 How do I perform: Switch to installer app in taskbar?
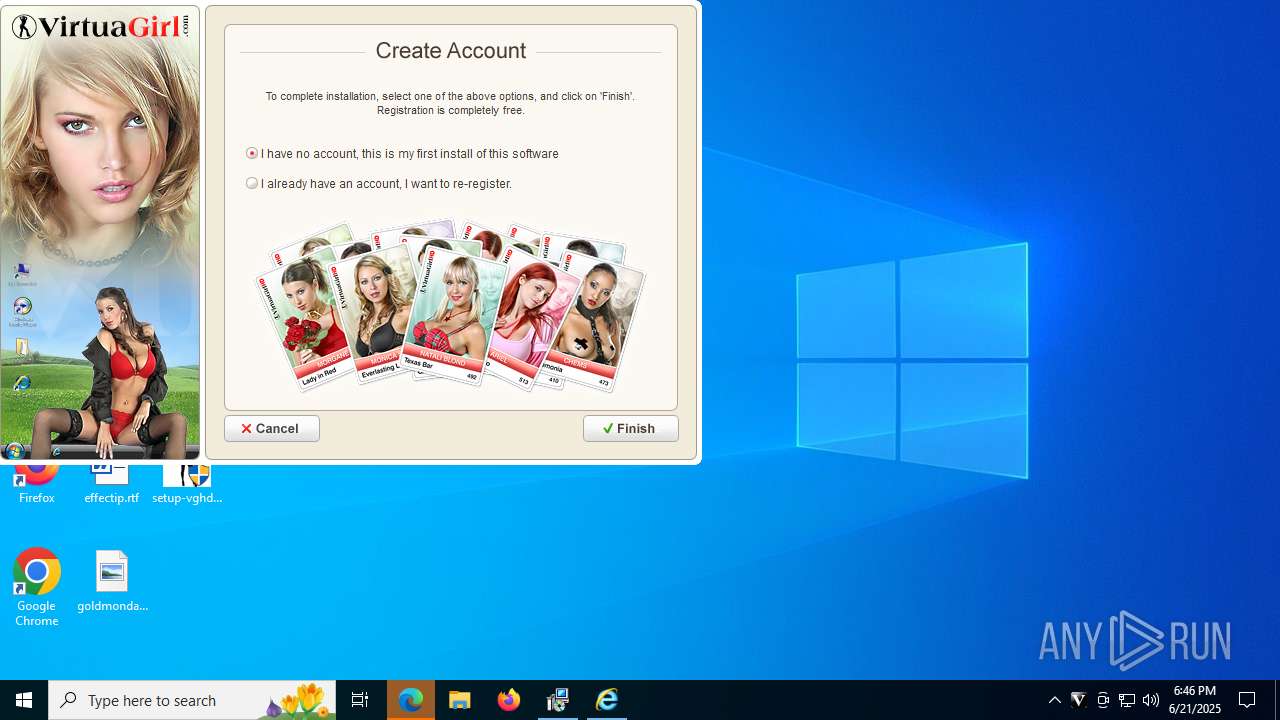(x=558, y=700)
